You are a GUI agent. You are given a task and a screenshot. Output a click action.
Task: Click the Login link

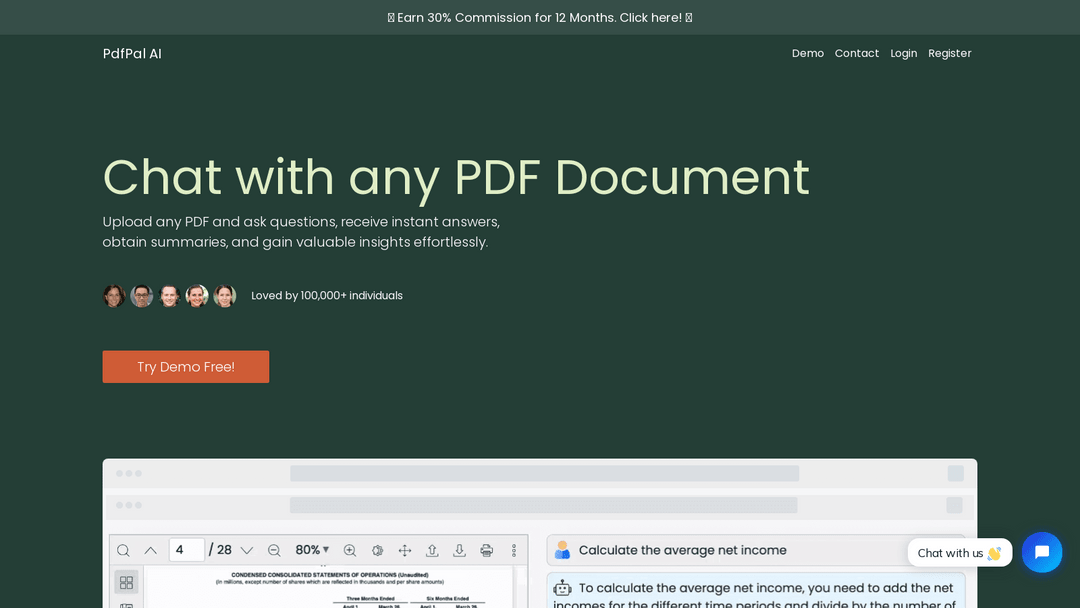pyautogui.click(x=903, y=53)
